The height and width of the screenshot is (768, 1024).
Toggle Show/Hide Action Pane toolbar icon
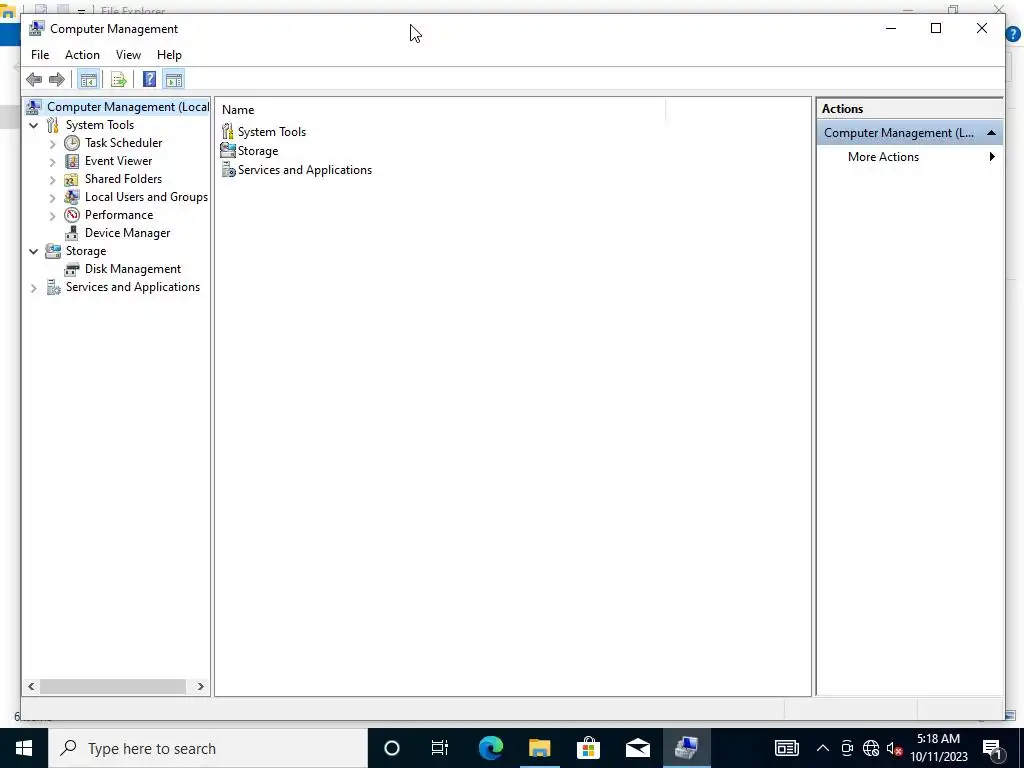coord(174,80)
